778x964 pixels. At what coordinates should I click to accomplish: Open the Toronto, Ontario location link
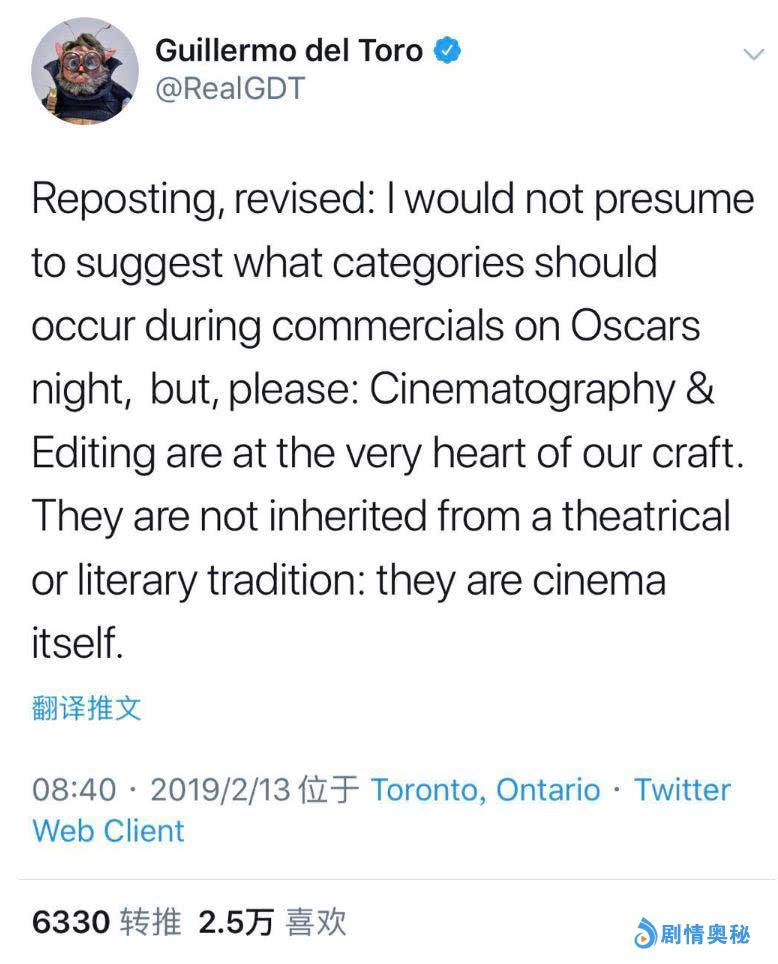tap(485, 790)
